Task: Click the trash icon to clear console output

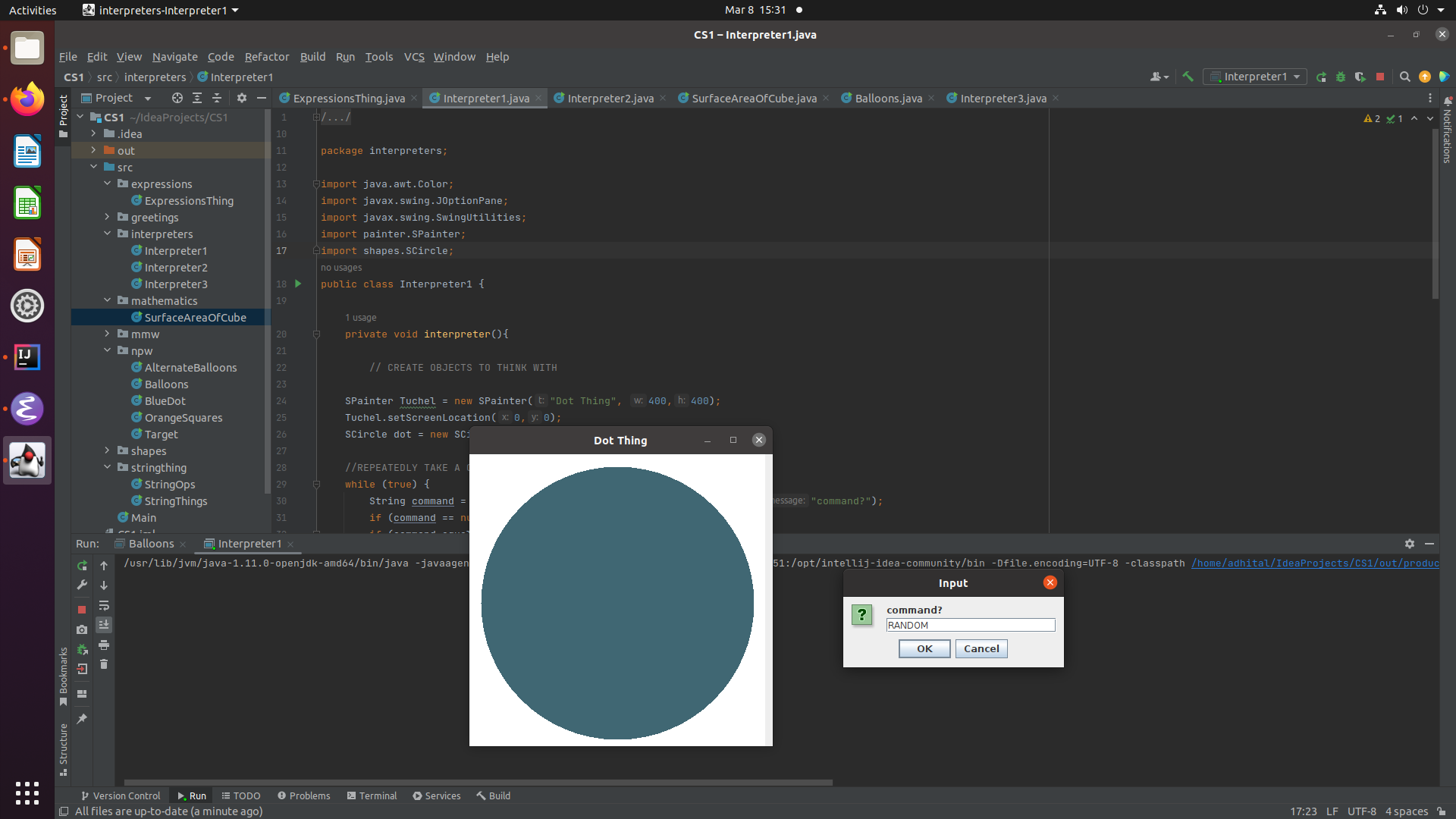Action: (x=104, y=664)
